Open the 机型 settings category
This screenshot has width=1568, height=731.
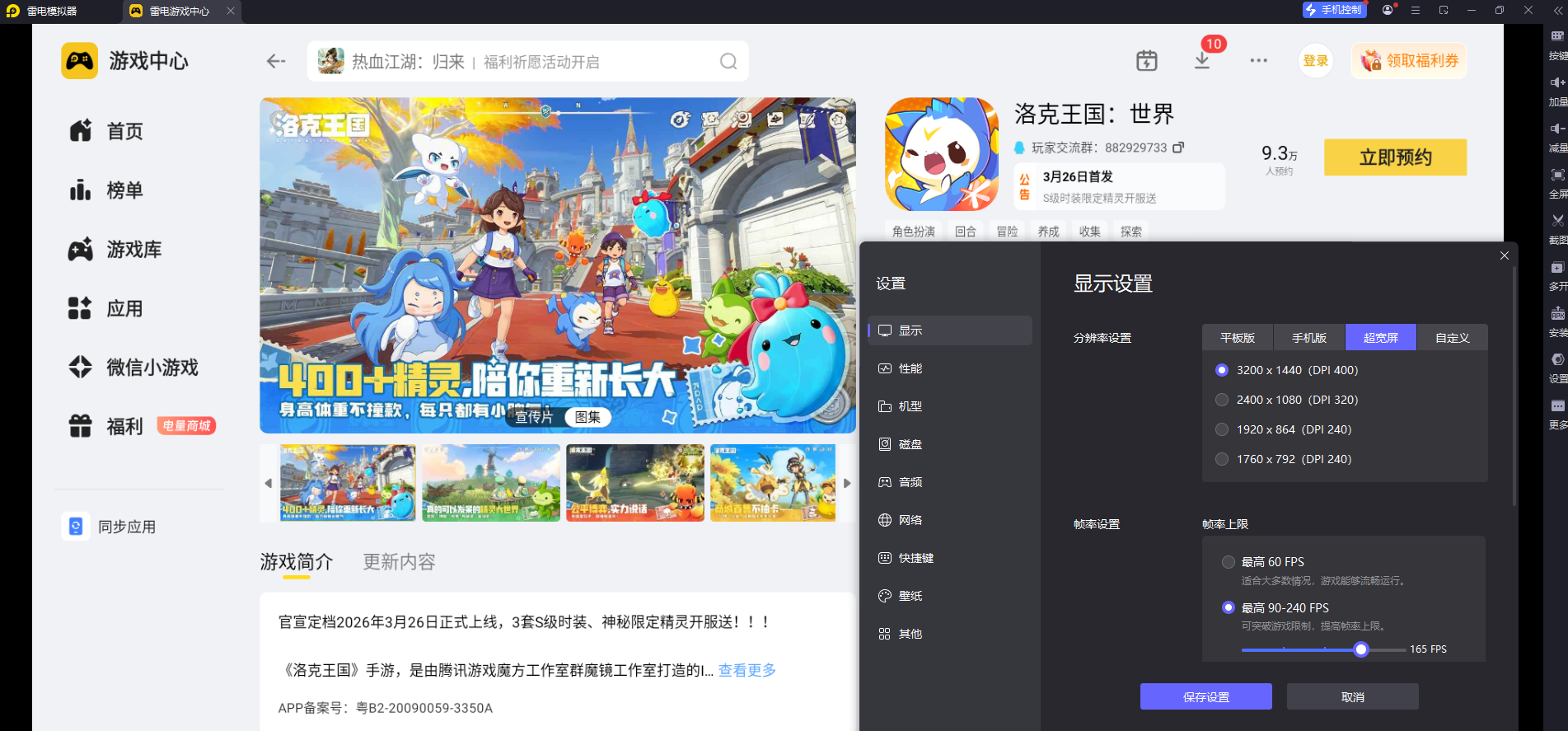click(x=950, y=406)
